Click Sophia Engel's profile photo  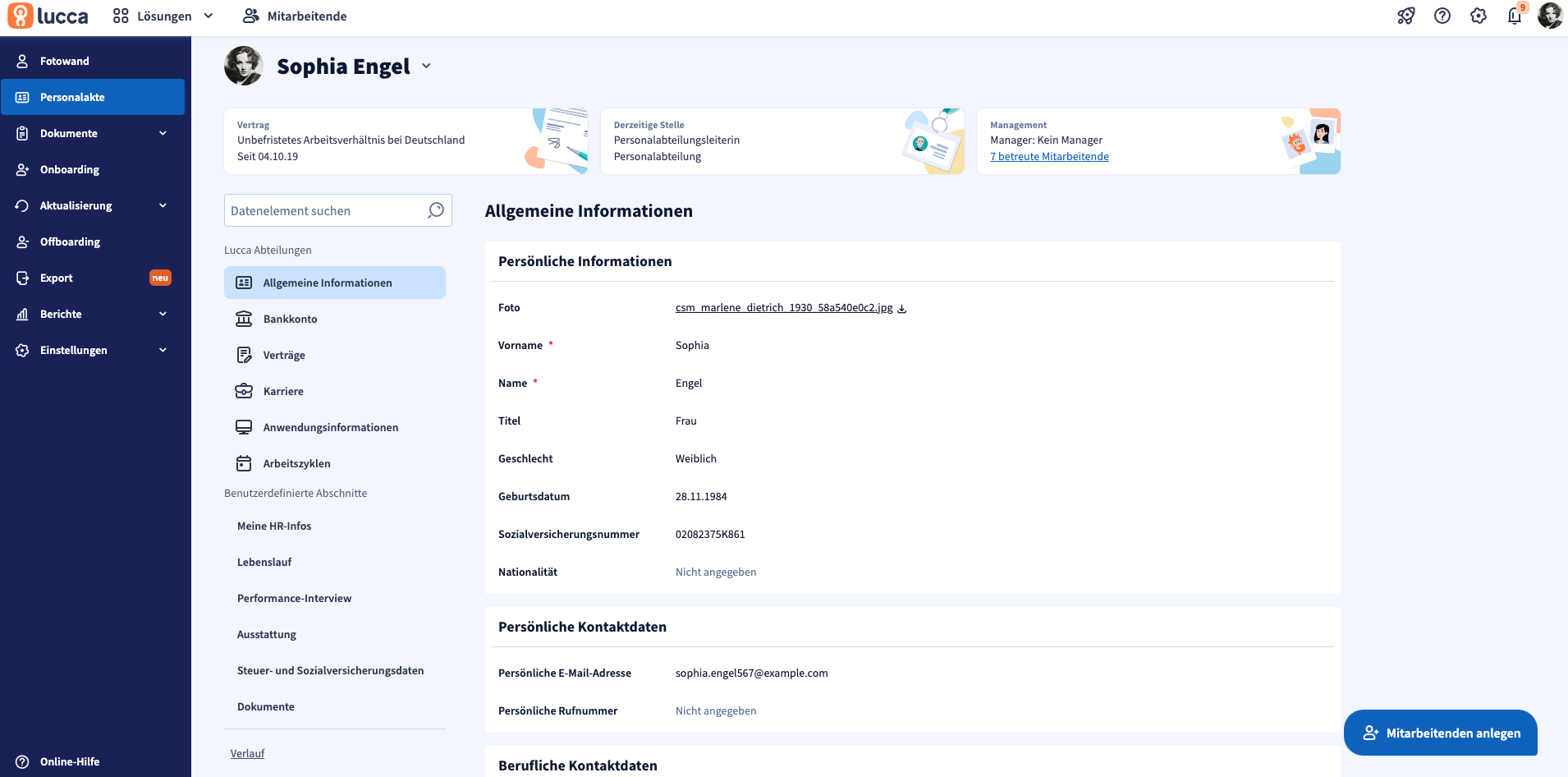pos(244,66)
